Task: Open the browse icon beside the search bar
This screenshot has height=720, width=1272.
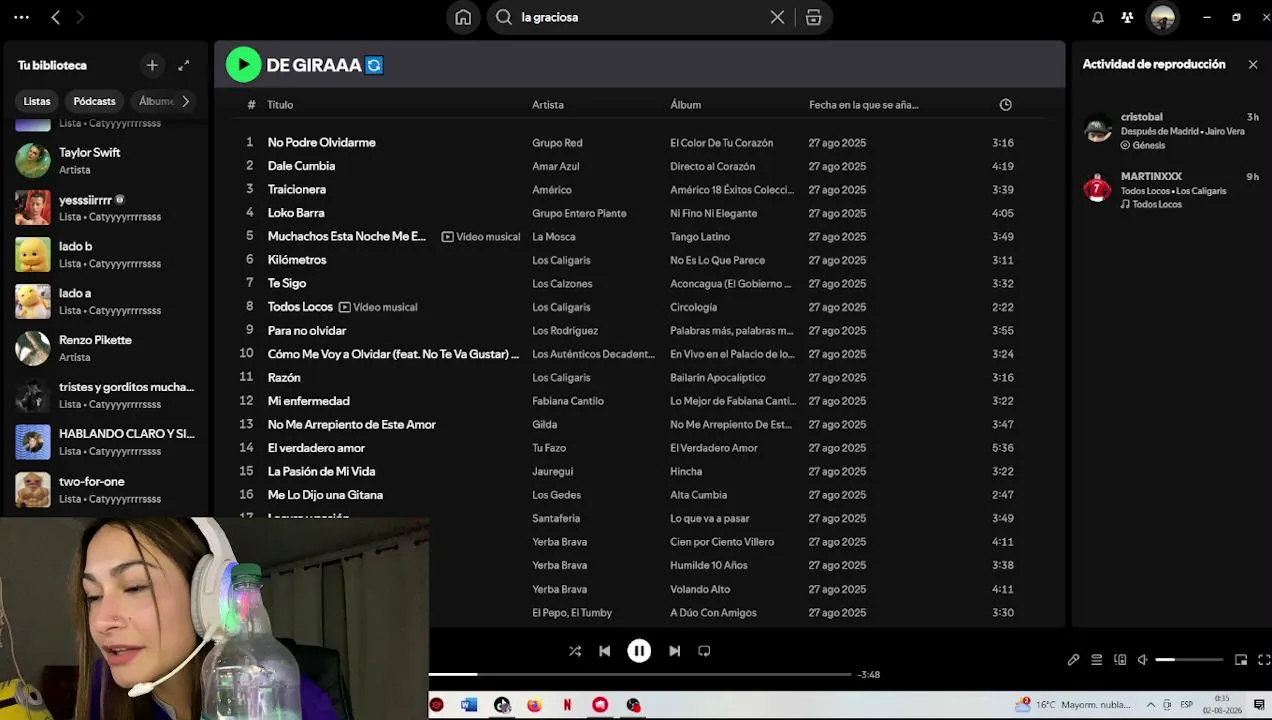Action: tap(813, 17)
